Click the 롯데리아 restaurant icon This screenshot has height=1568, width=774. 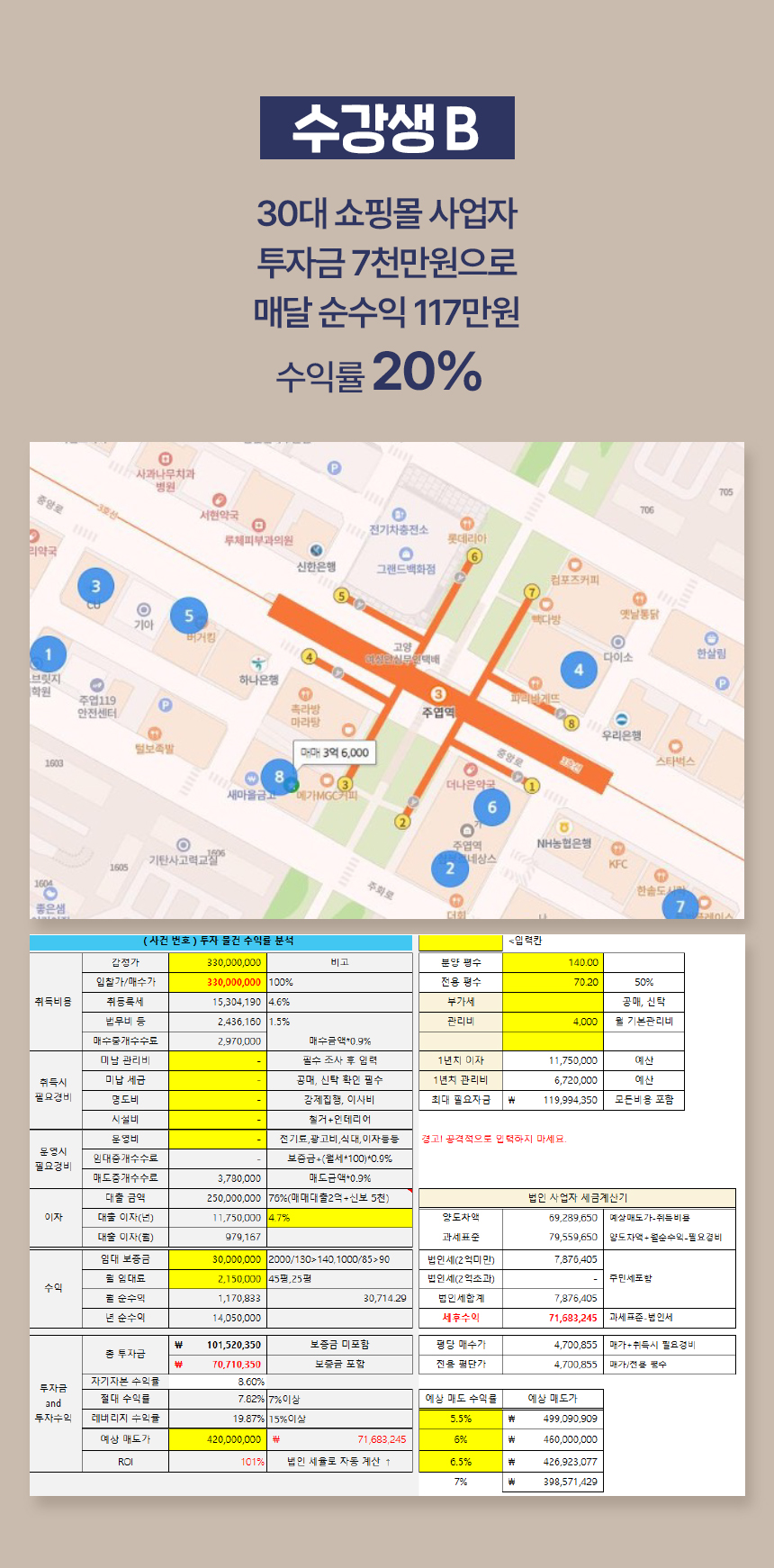point(466,524)
